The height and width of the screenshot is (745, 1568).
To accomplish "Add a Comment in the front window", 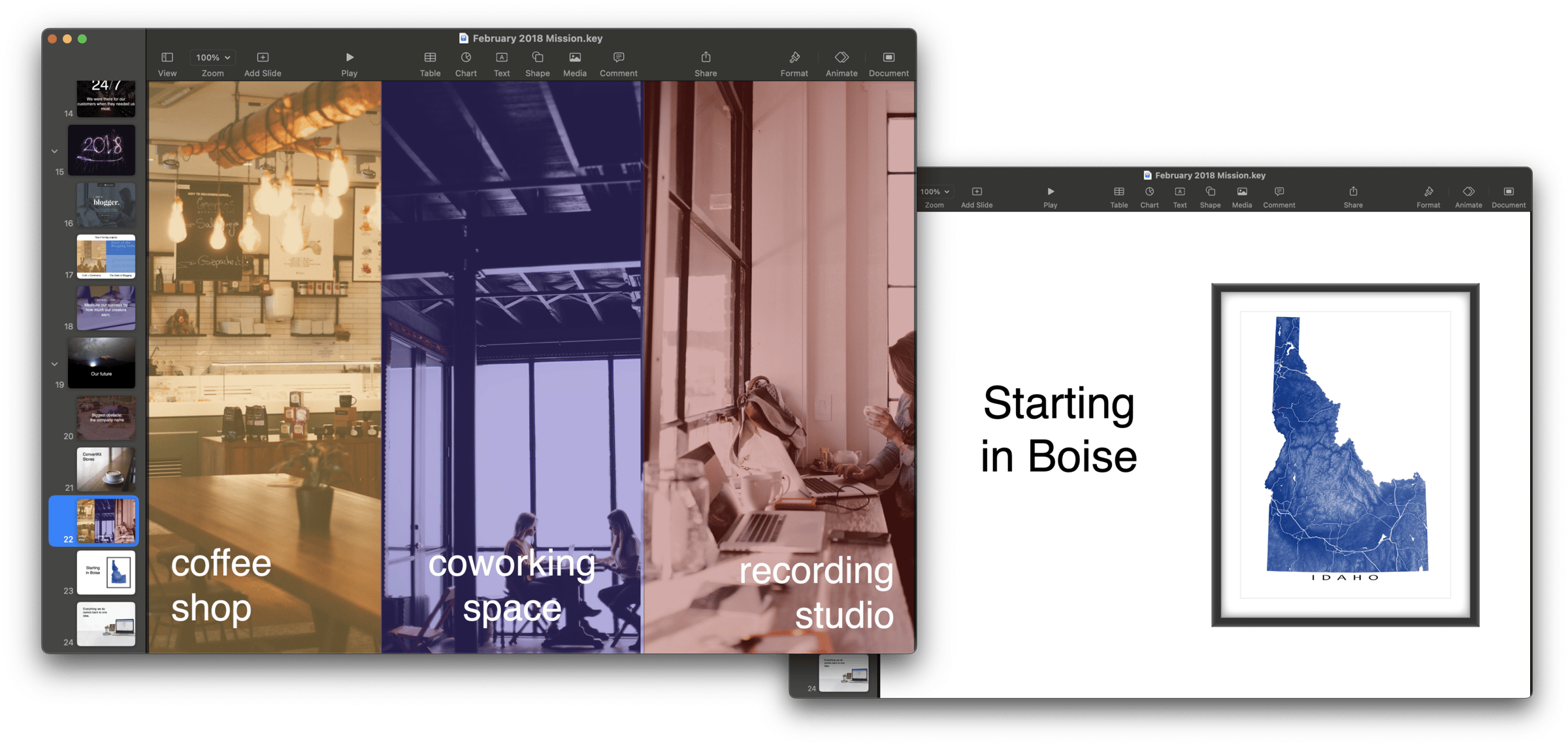I will point(619,58).
